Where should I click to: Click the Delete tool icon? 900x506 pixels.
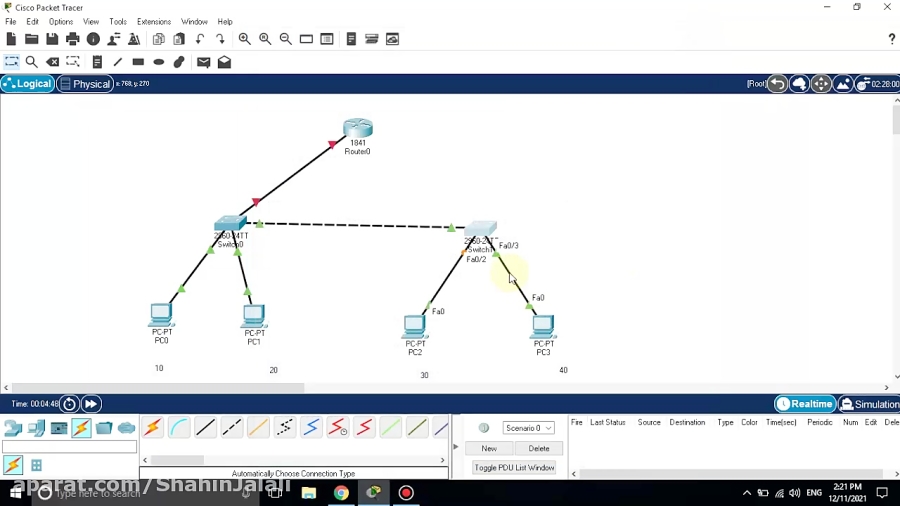(x=53, y=62)
